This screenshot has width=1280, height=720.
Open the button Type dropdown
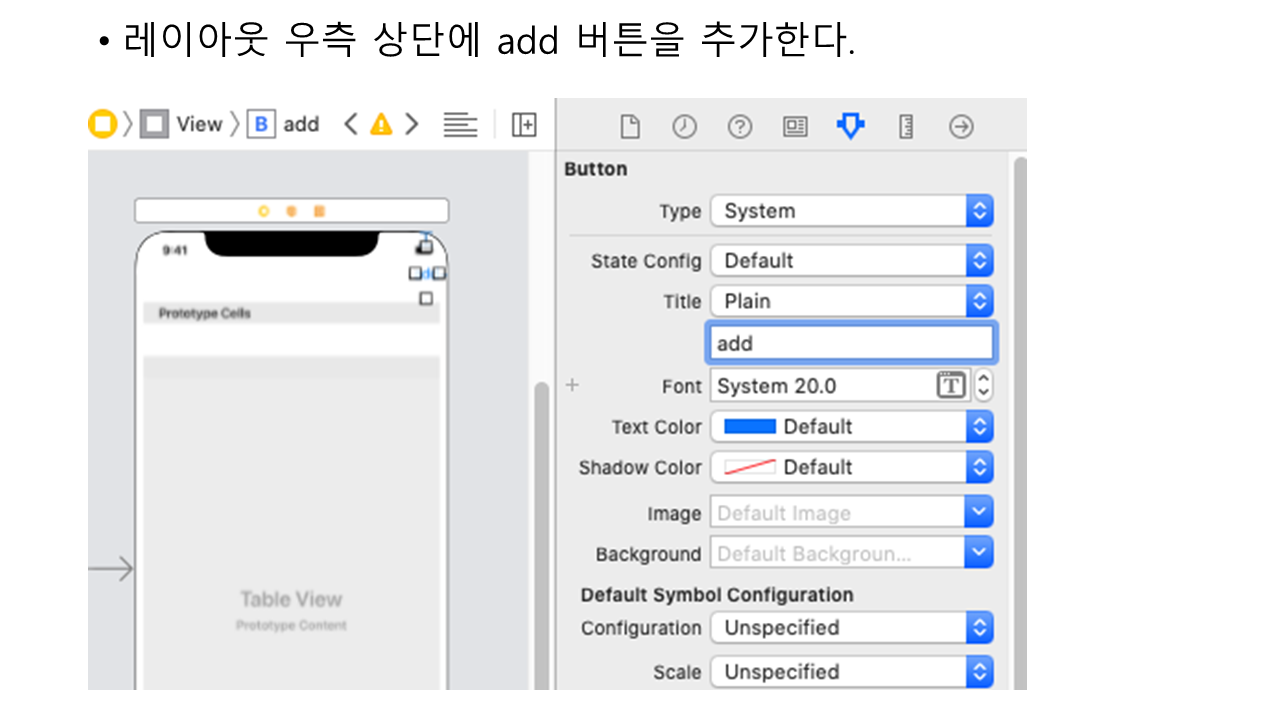[x=851, y=211]
